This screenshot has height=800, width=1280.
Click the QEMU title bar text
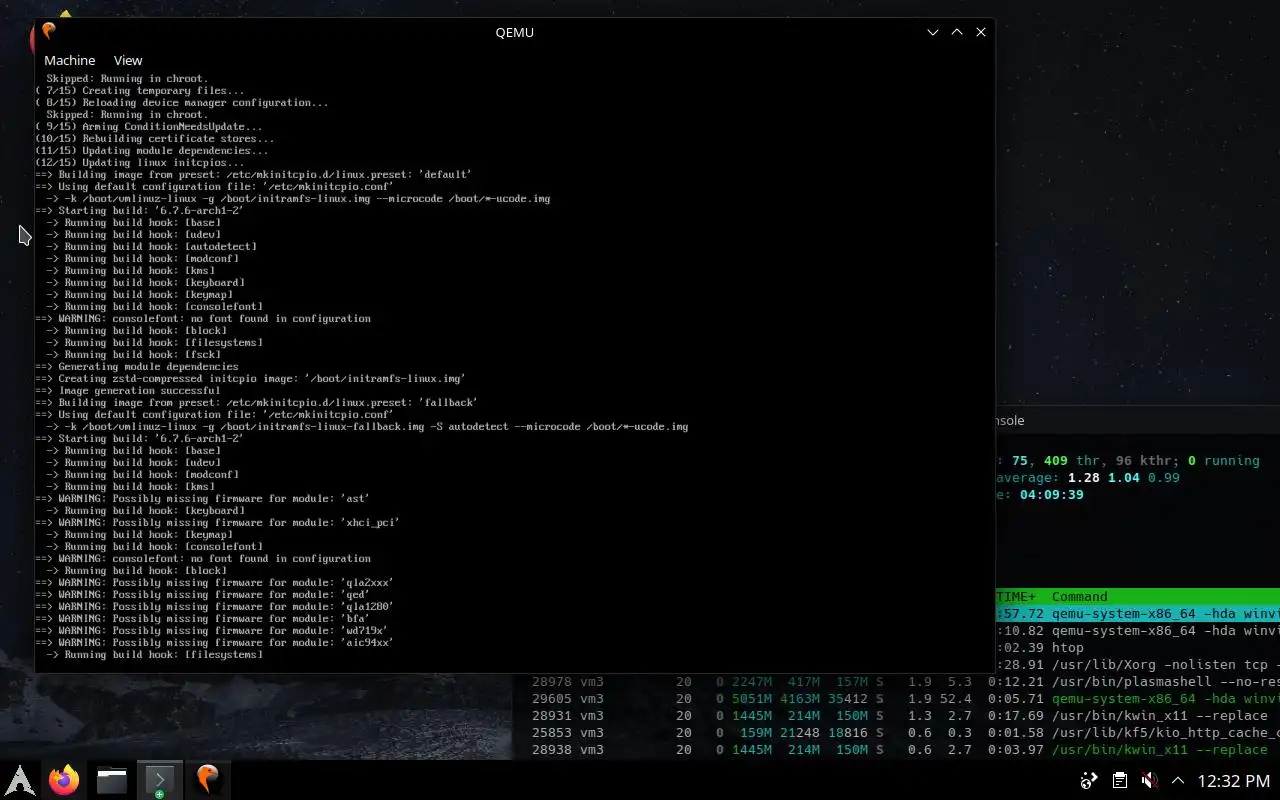tap(514, 32)
